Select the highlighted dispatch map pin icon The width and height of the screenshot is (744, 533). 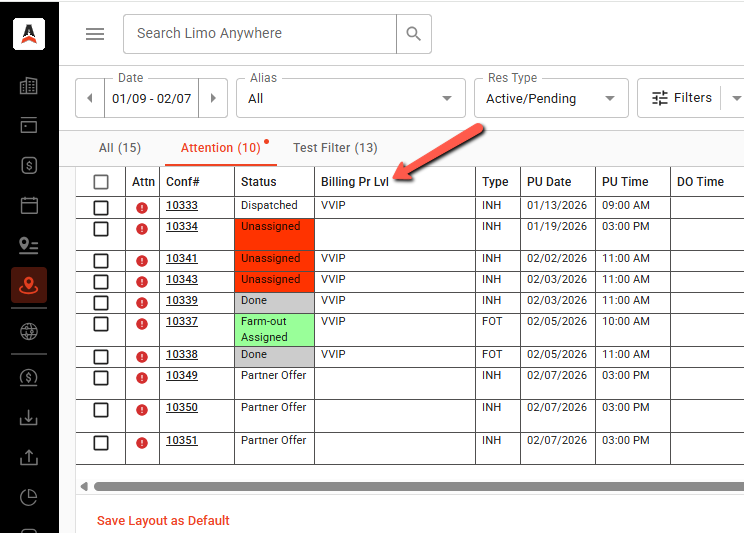coord(29,285)
